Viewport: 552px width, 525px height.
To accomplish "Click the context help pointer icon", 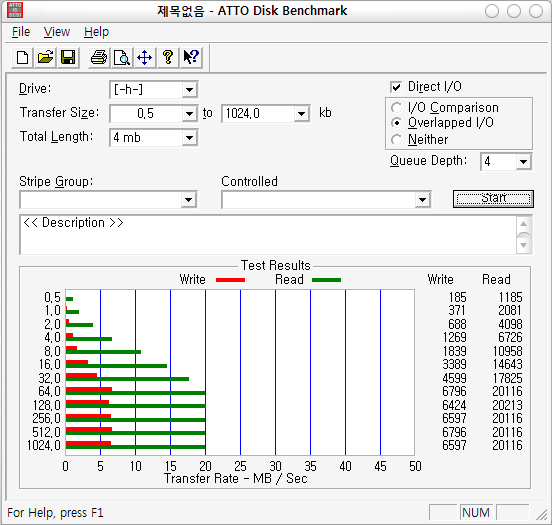I will [x=191, y=57].
